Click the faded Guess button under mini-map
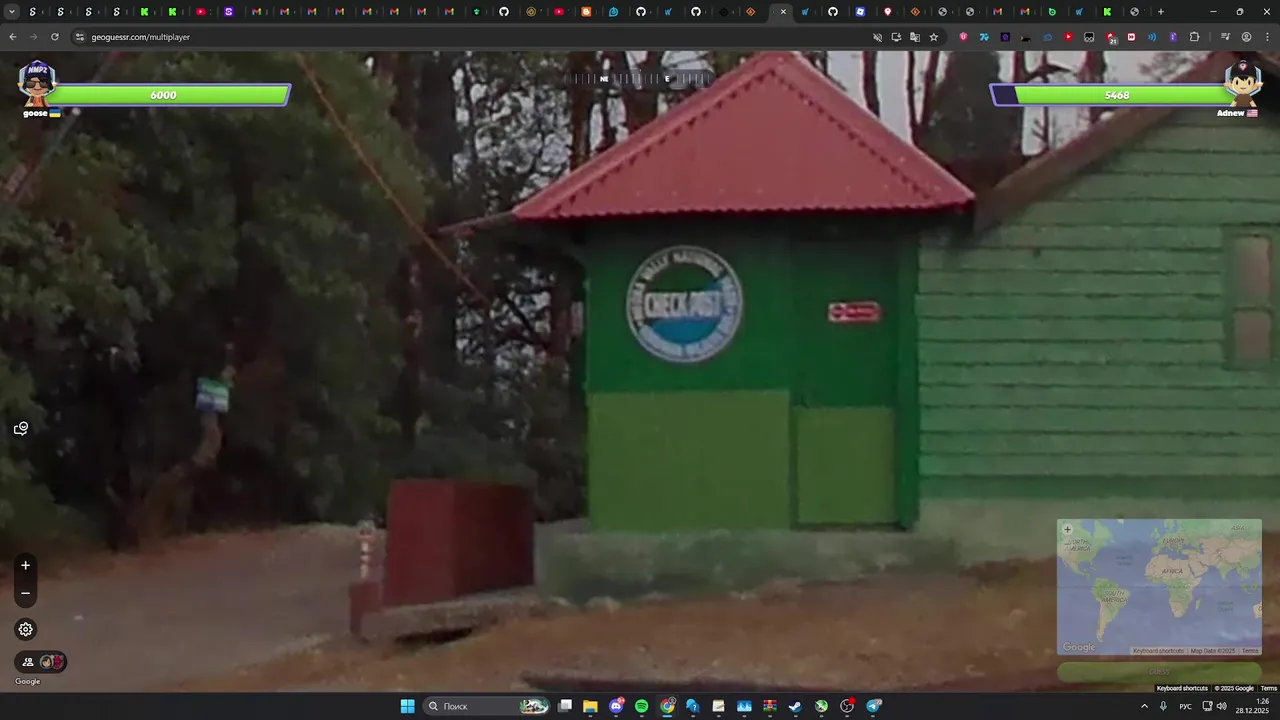The width and height of the screenshot is (1280, 720). click(1159, 672)
